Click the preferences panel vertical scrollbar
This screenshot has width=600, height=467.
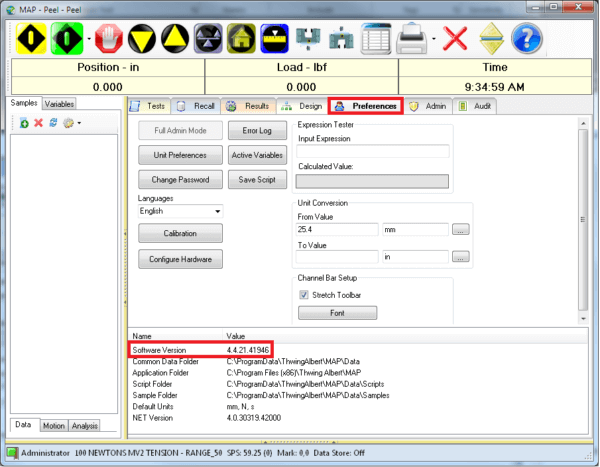(583, 220)
